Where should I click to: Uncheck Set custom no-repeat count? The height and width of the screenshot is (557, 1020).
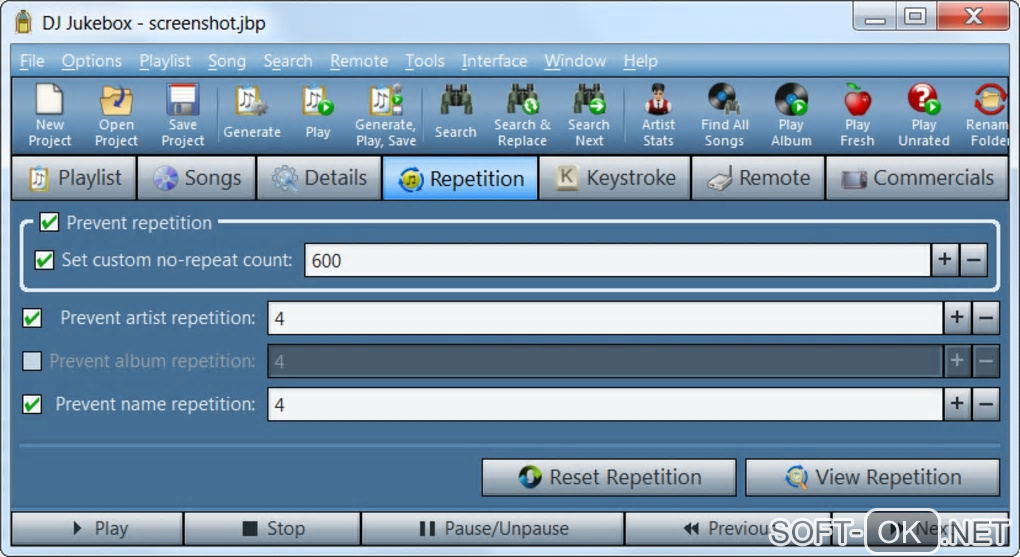click(44, 260)
